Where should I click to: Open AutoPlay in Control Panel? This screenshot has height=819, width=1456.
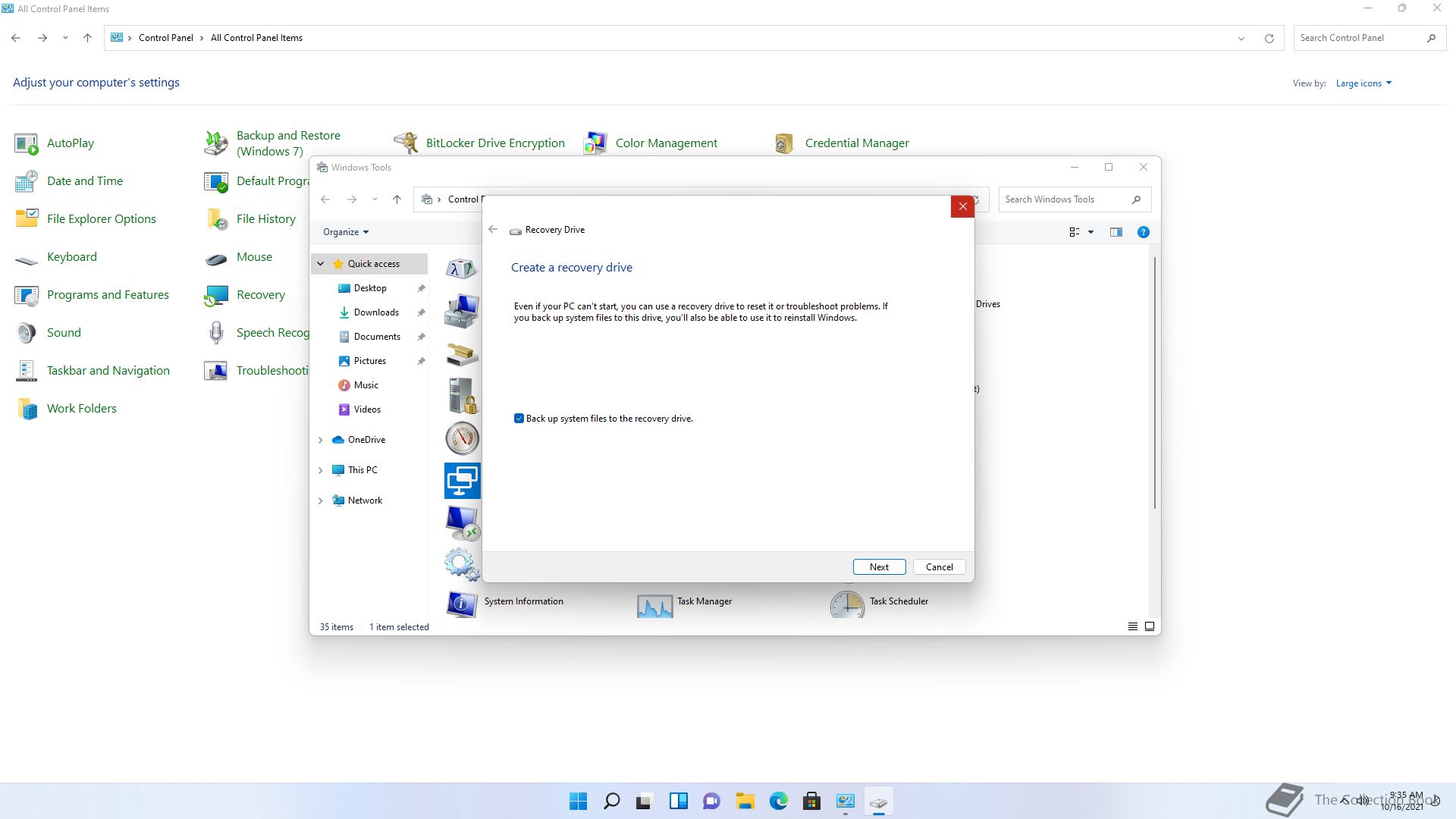55,143
